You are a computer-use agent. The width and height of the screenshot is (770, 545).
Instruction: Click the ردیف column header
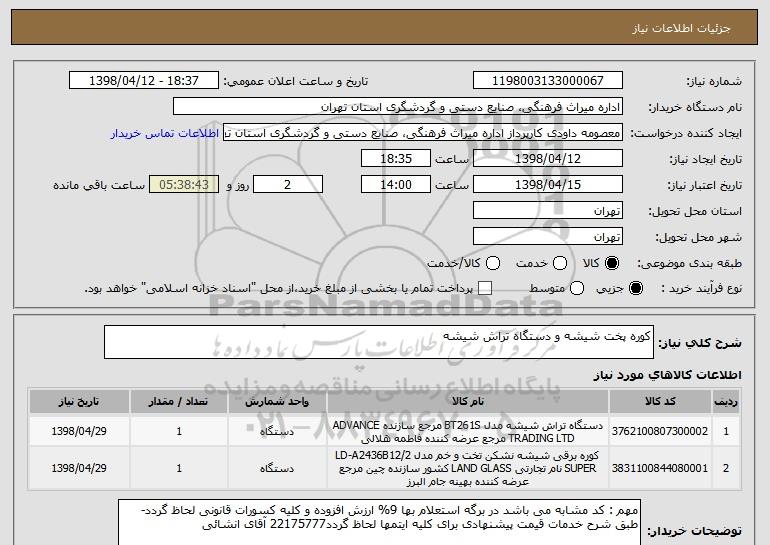(x=726, y=402)
